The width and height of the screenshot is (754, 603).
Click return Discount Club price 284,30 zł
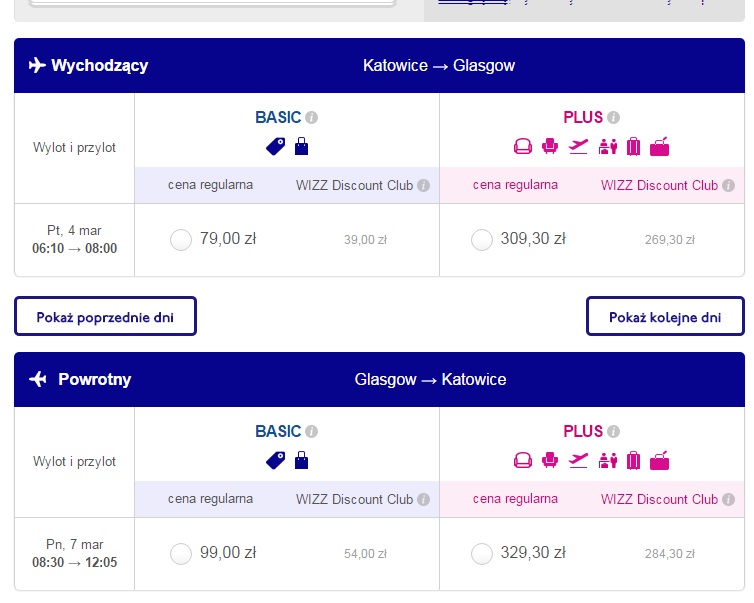670,554
